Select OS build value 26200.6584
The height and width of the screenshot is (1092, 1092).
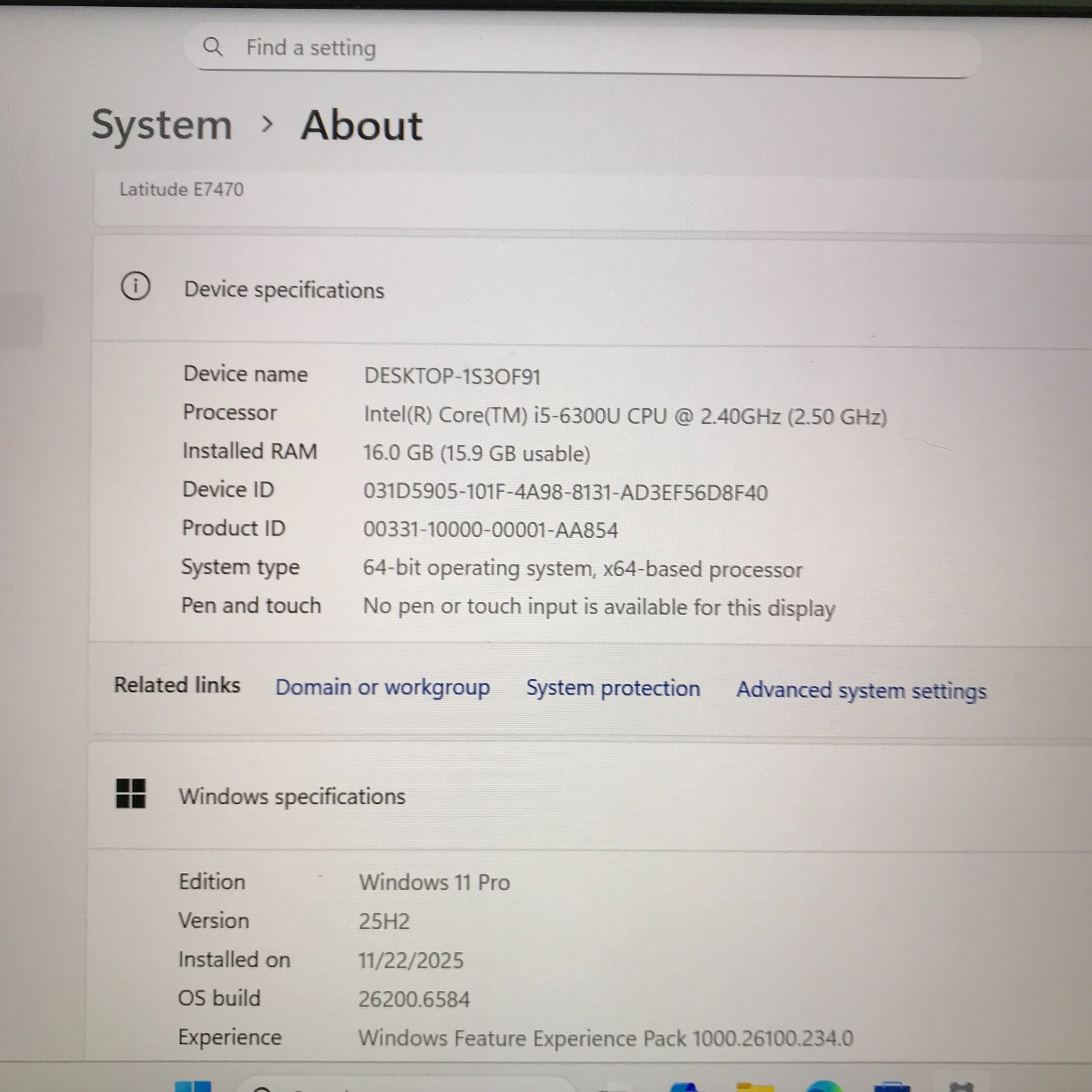click(414, 999)
